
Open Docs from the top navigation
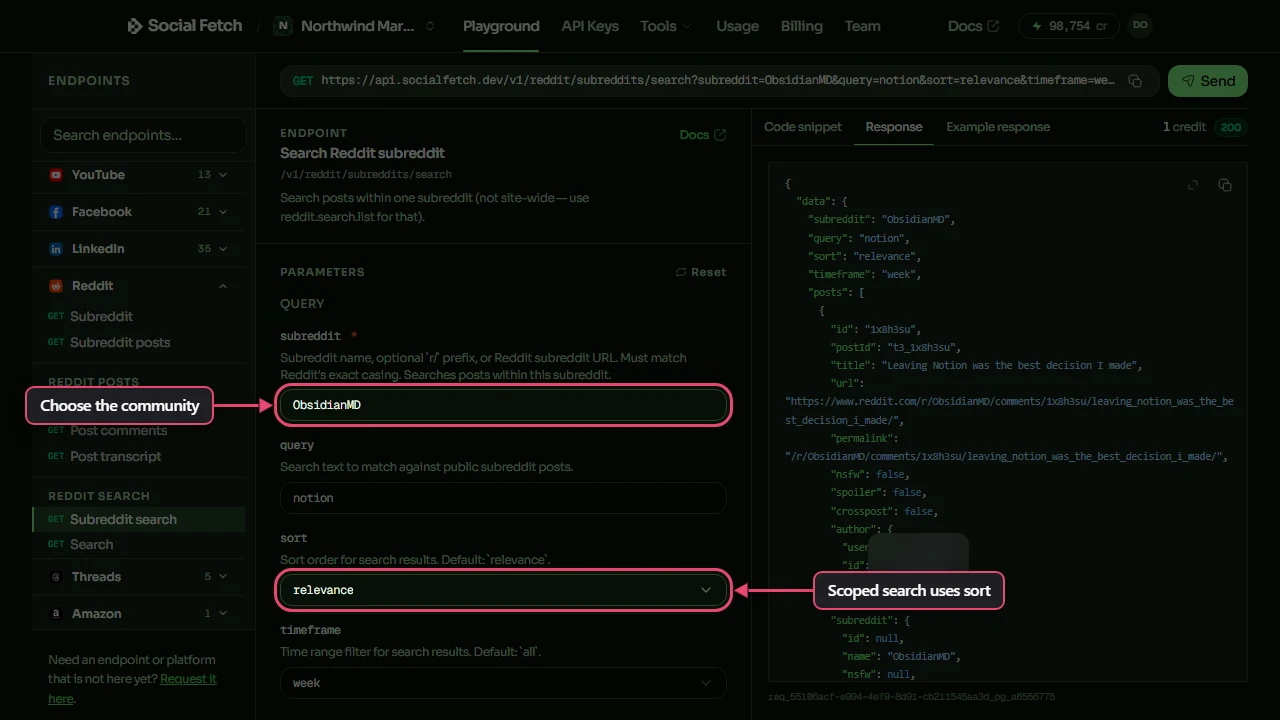973,26
